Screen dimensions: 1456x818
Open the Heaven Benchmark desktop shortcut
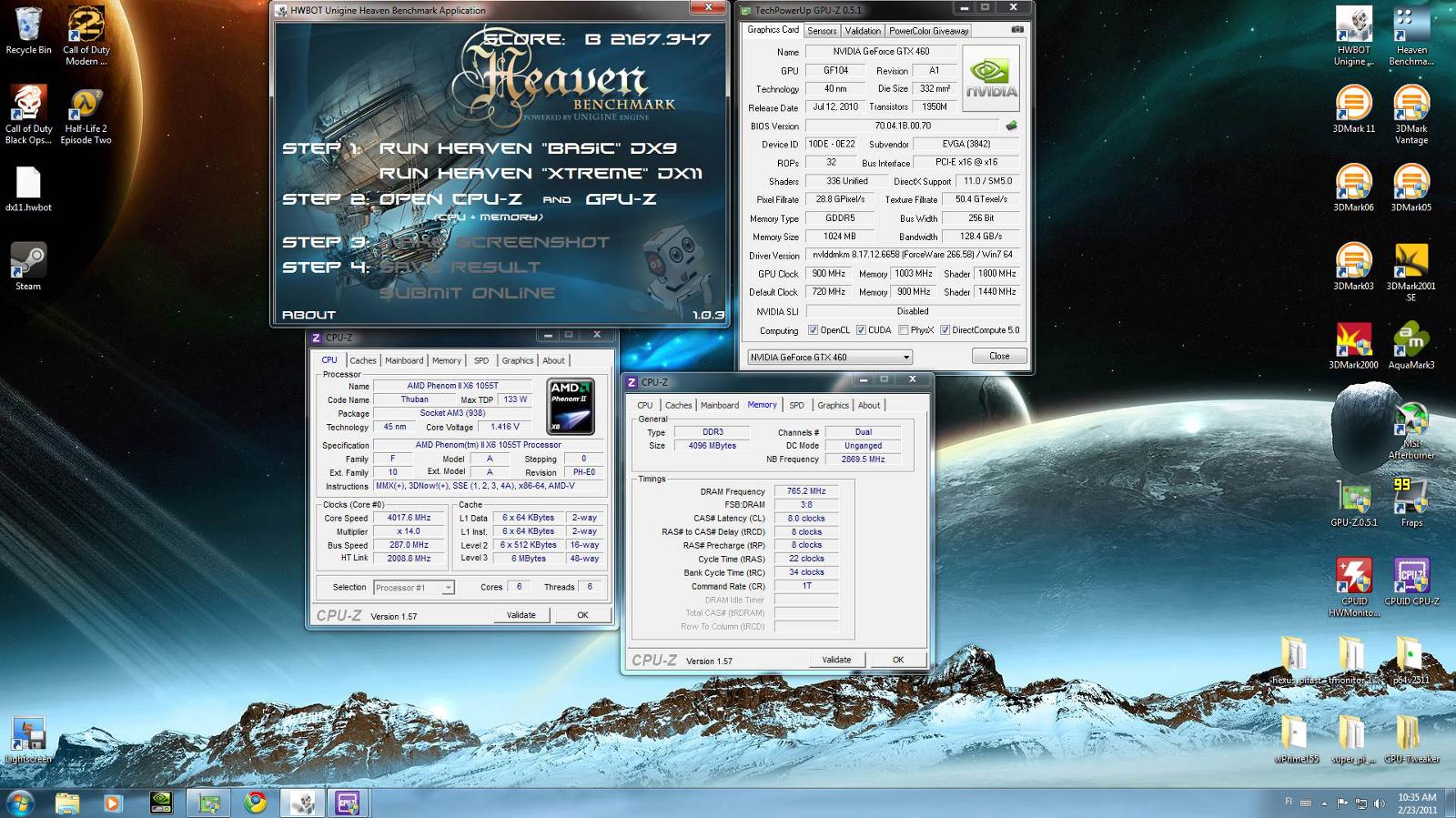pos(1410,36)
